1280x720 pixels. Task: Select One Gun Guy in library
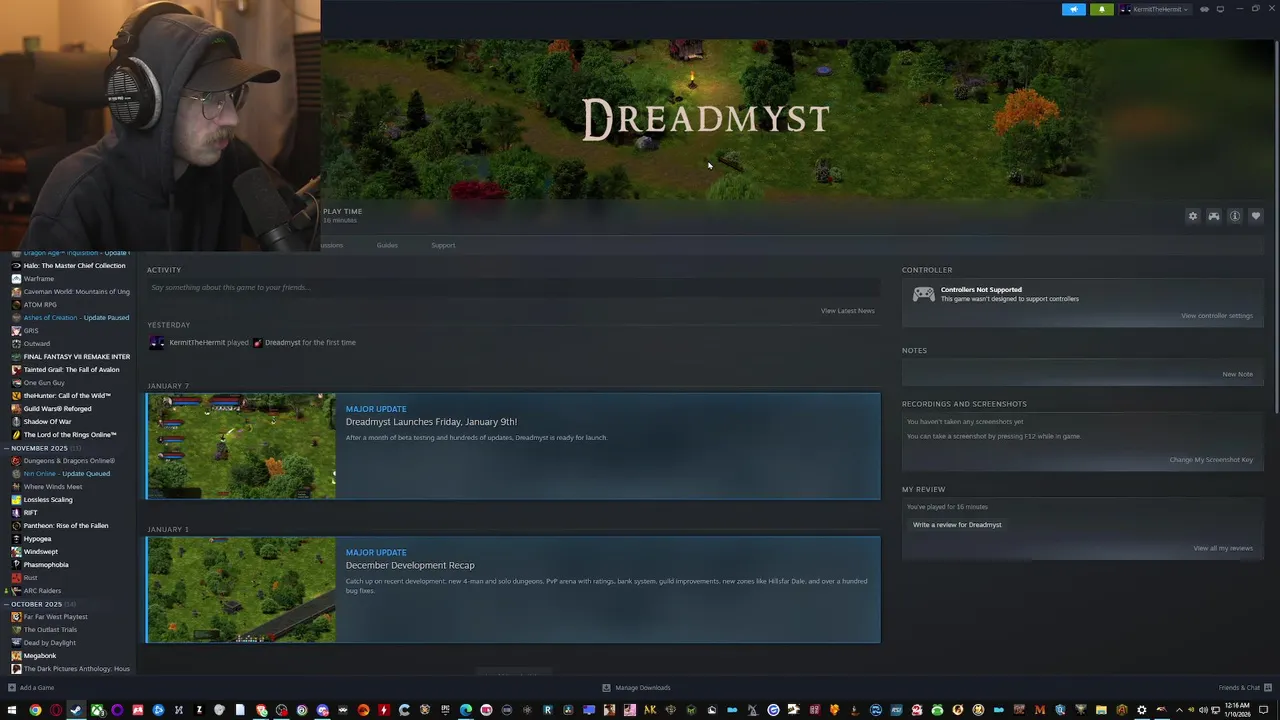click(x=44, y=382)
